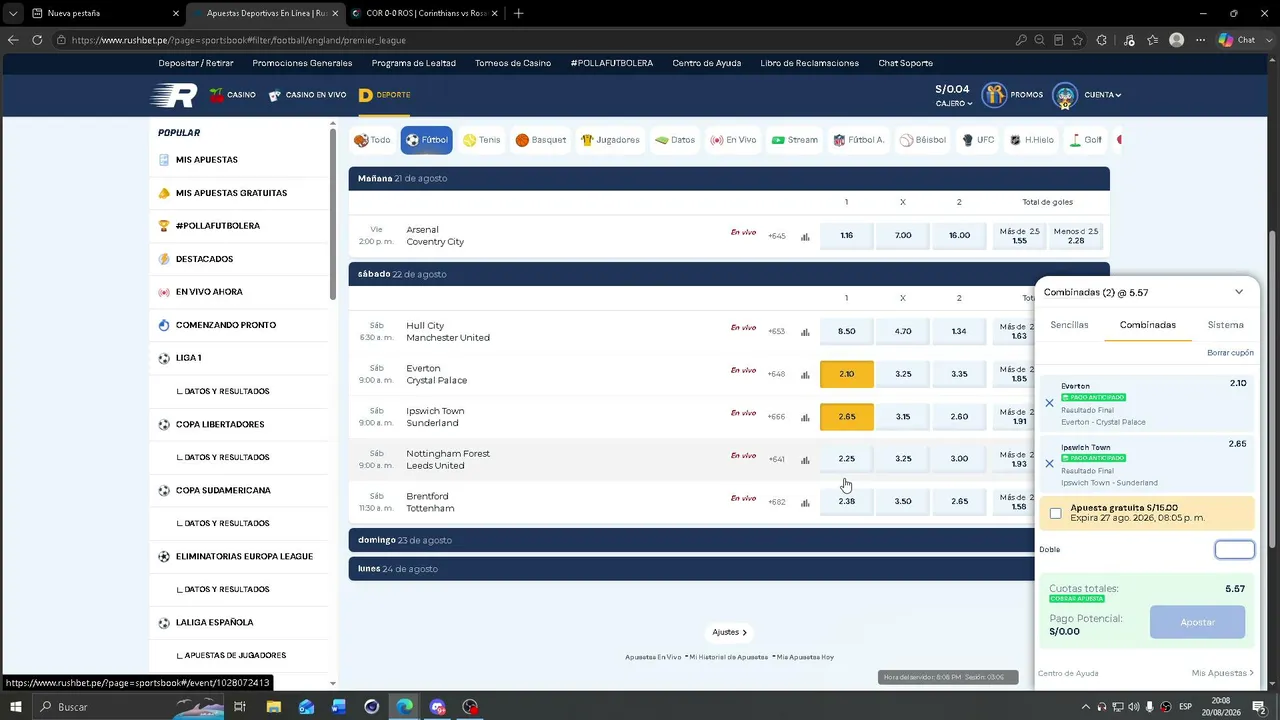Open Task View on the taskbar
The image size is (1280, 720).
240,707
